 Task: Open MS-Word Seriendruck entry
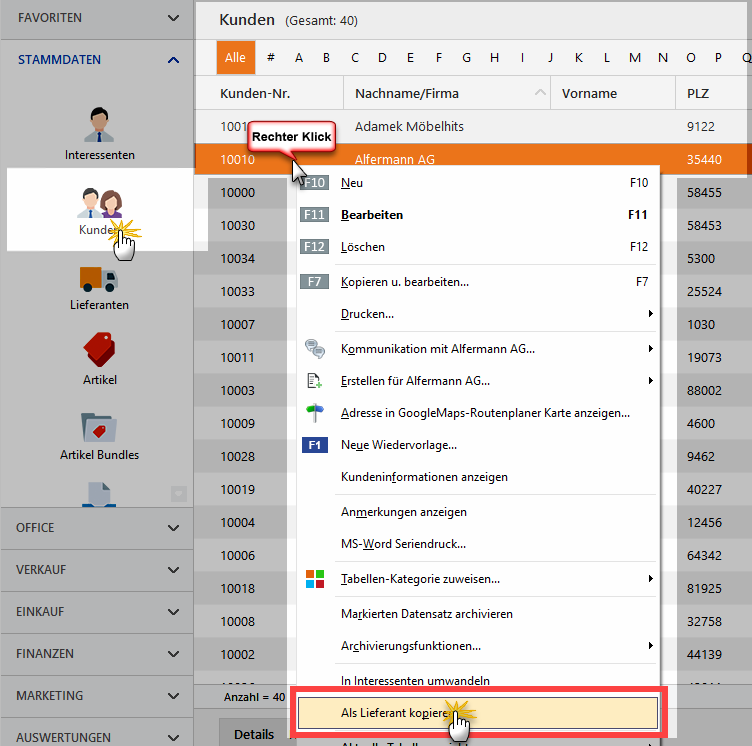[478, 544]
